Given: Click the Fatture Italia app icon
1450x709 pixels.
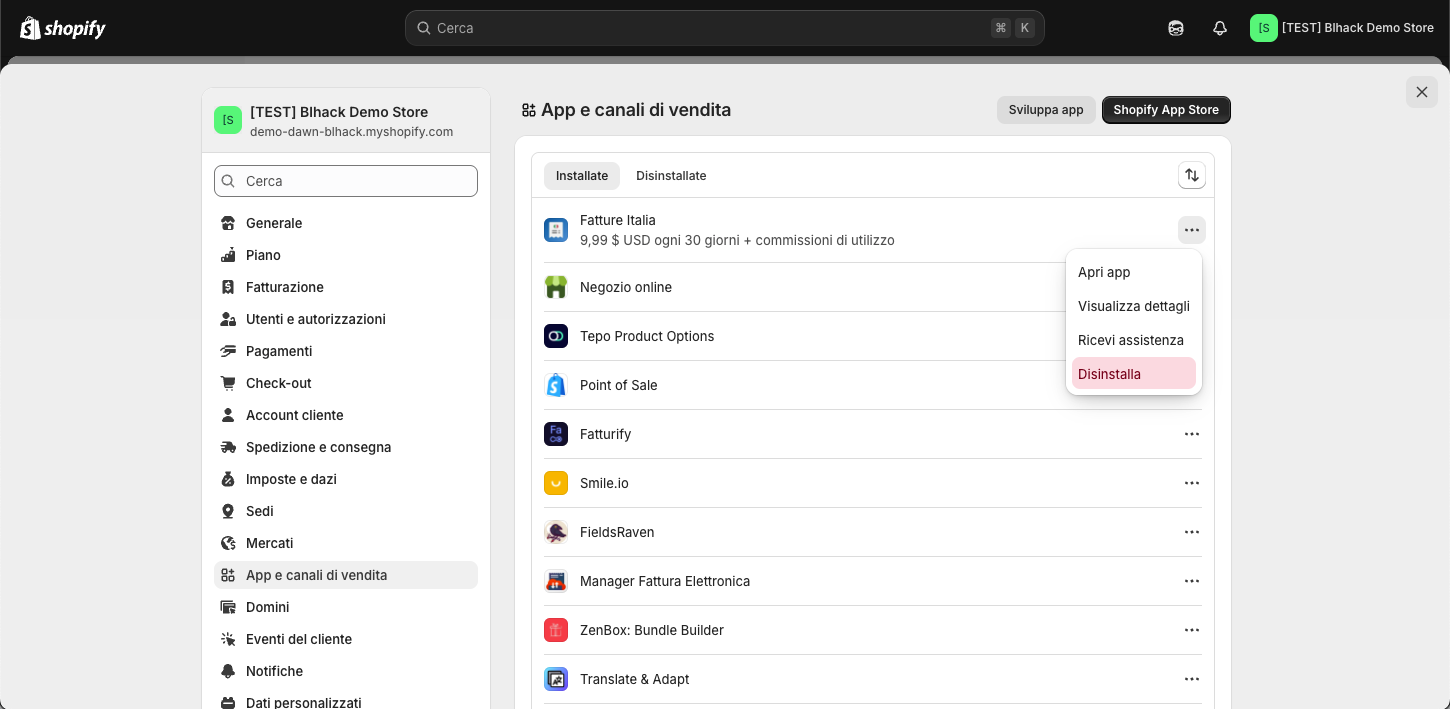Looking at the screenshot, I should (x=556, y=230).
